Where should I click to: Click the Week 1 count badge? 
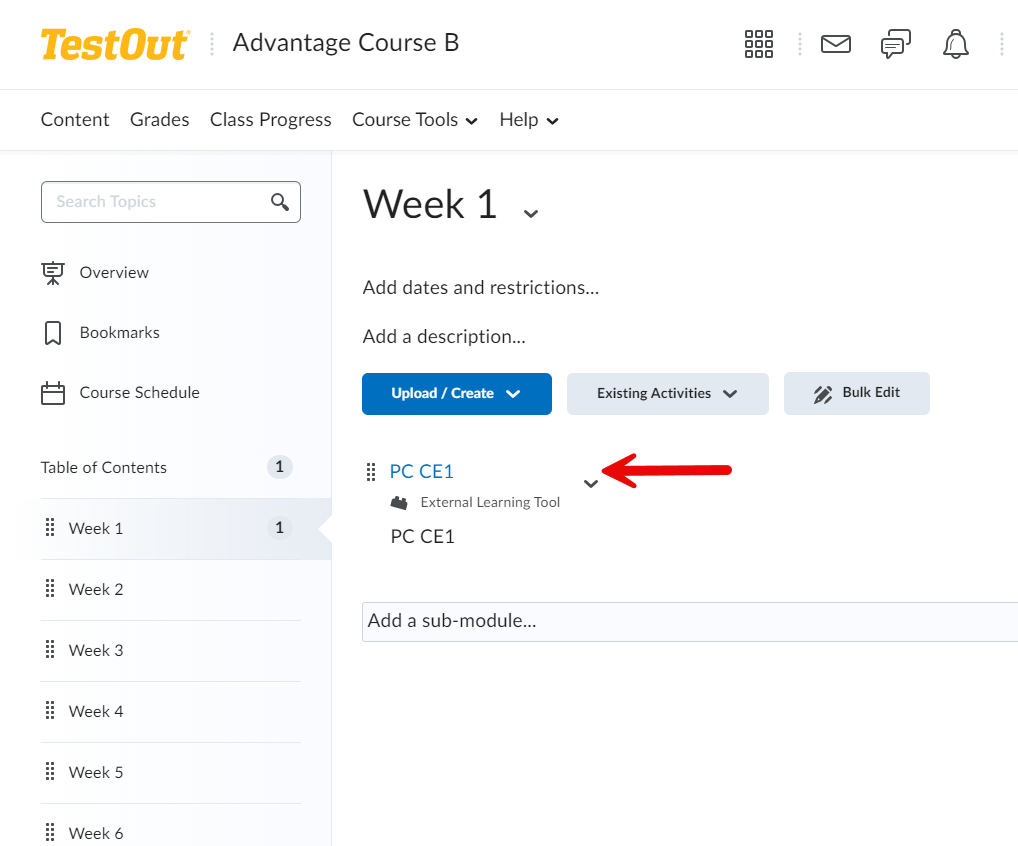[280, 528]
